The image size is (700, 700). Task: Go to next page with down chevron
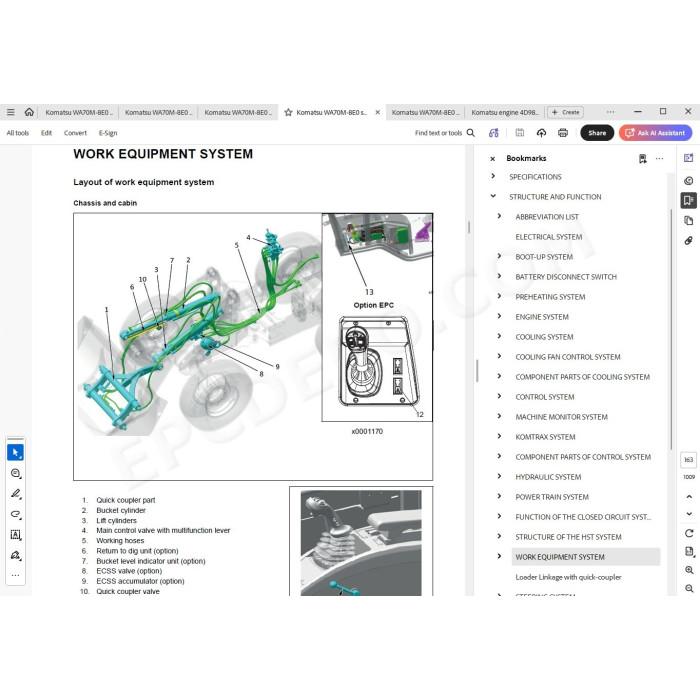click(689, 514)
